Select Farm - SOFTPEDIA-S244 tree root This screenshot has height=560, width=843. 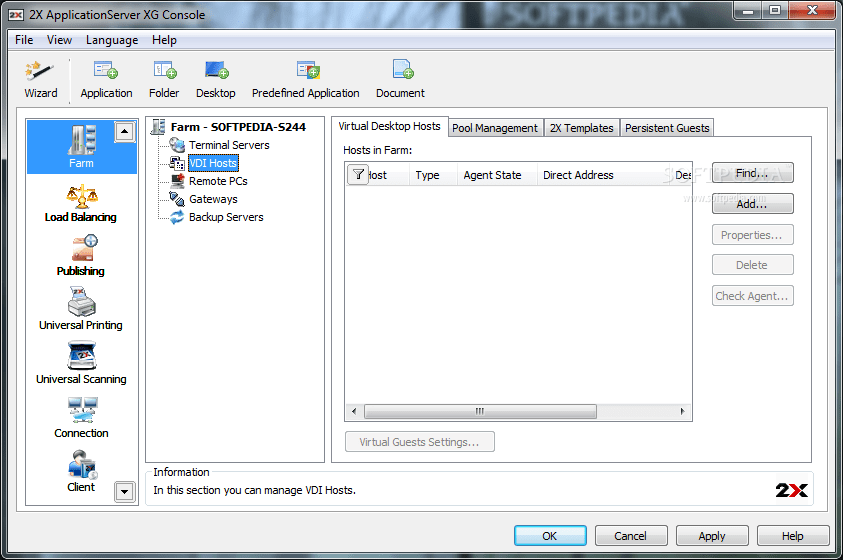[238, 127]
